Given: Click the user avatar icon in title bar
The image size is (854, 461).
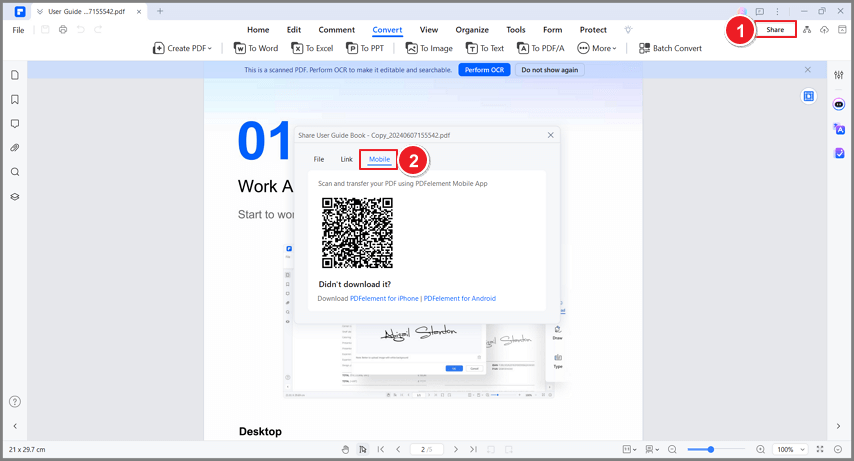Looking at the screenshot, I should (742, 11).
